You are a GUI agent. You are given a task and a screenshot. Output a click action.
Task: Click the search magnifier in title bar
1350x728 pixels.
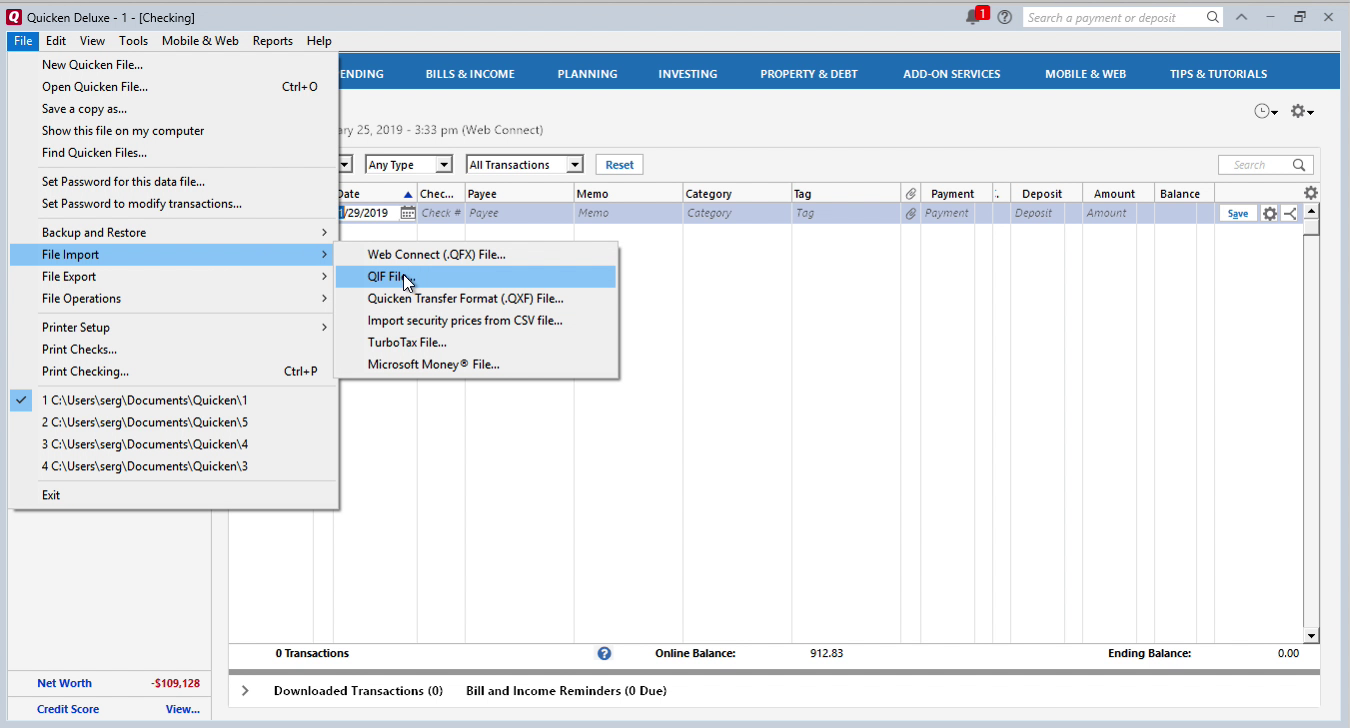(1212, 17)
